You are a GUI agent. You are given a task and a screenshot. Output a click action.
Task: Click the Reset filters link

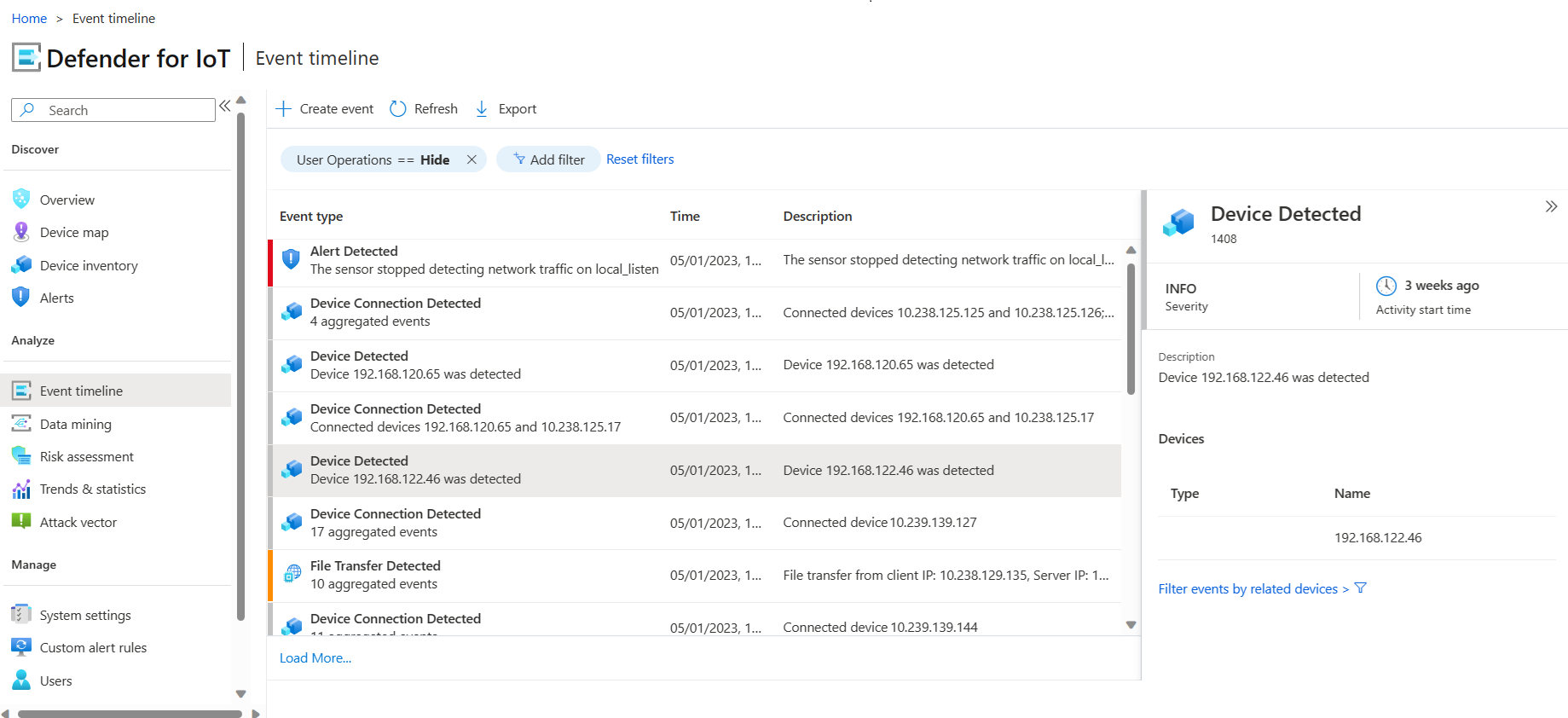click(639, 159)
